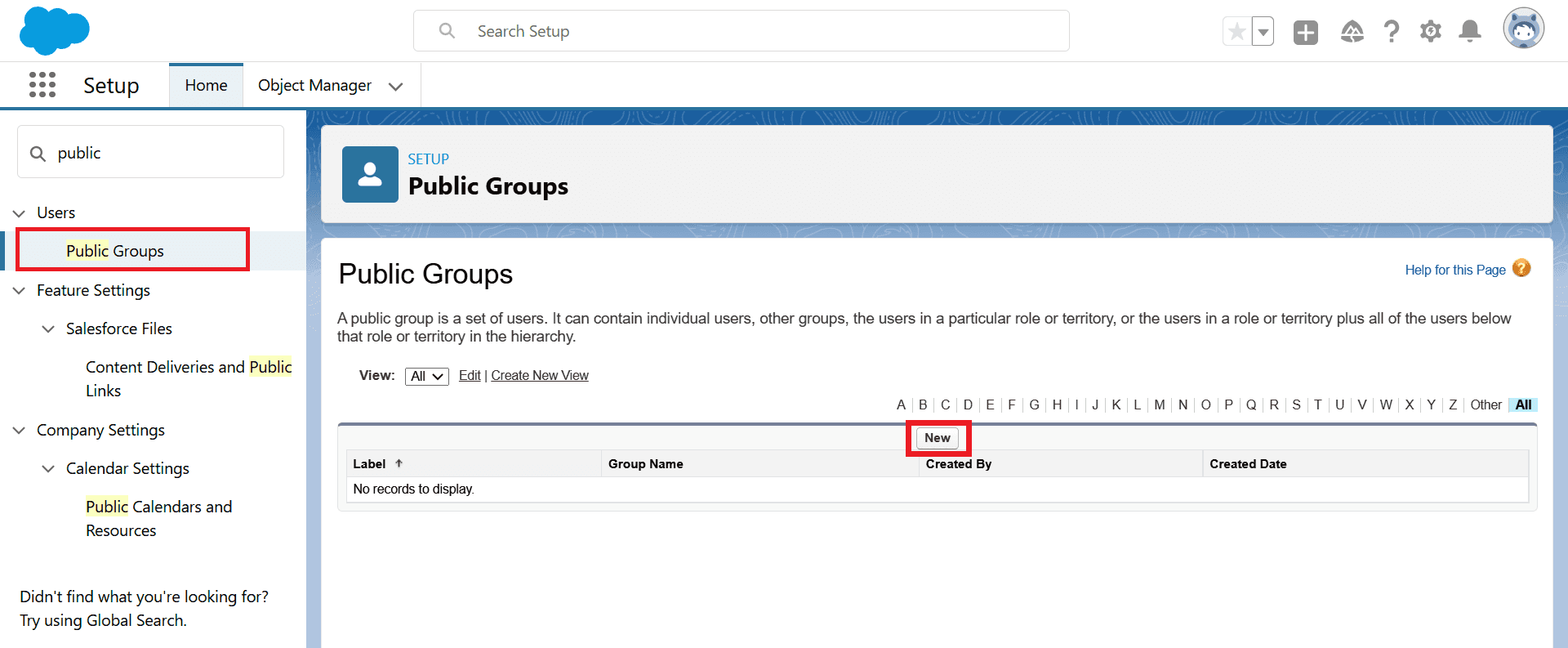
Task: Collapse the Calendar Settings node
Action: tap(49, 469)
